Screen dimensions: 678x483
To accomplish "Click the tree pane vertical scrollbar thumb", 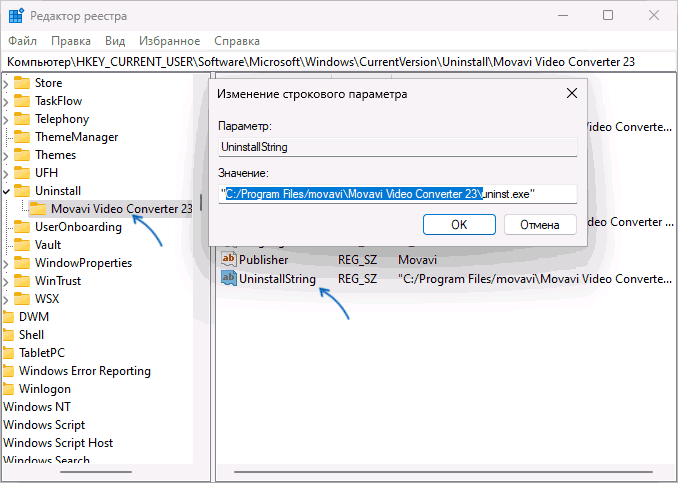I will pos(201,202).
